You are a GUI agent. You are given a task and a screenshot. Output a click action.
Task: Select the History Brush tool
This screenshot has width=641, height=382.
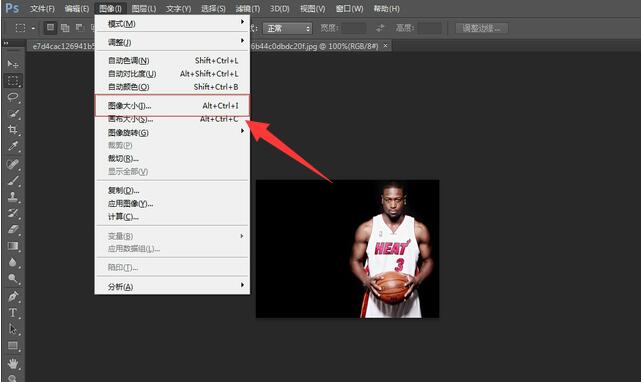pyautogui.click(x=13, y=213)
